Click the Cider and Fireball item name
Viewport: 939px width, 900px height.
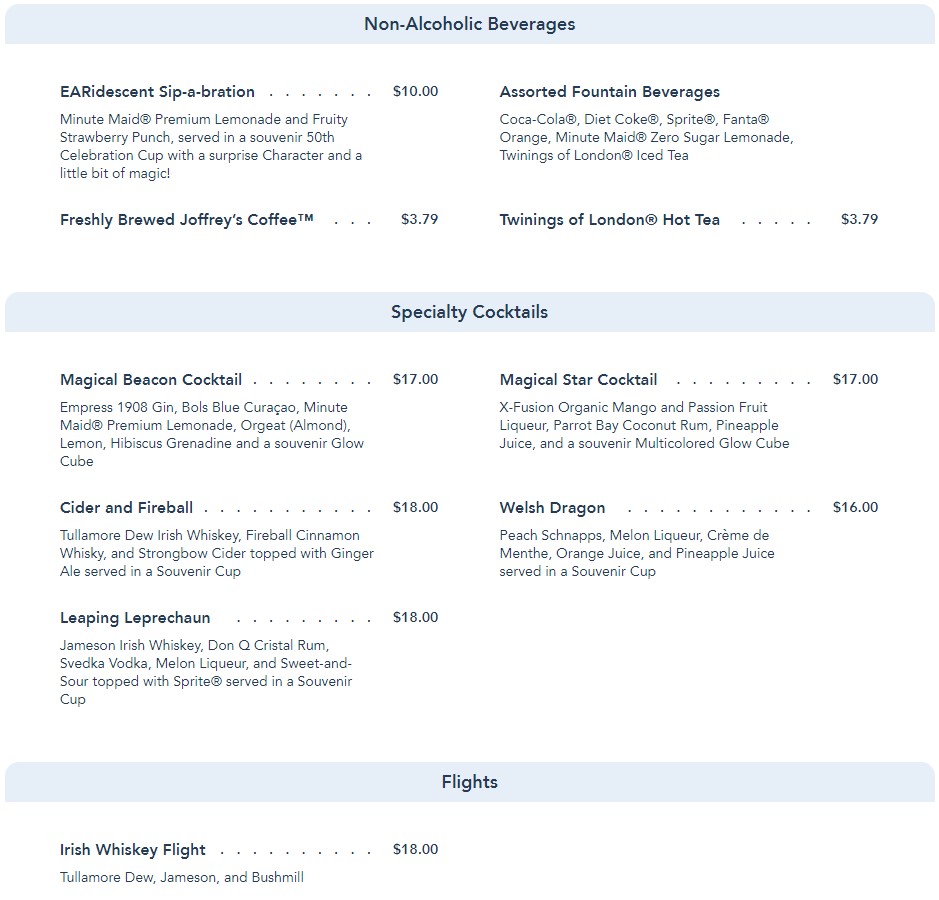click(126, 508)
